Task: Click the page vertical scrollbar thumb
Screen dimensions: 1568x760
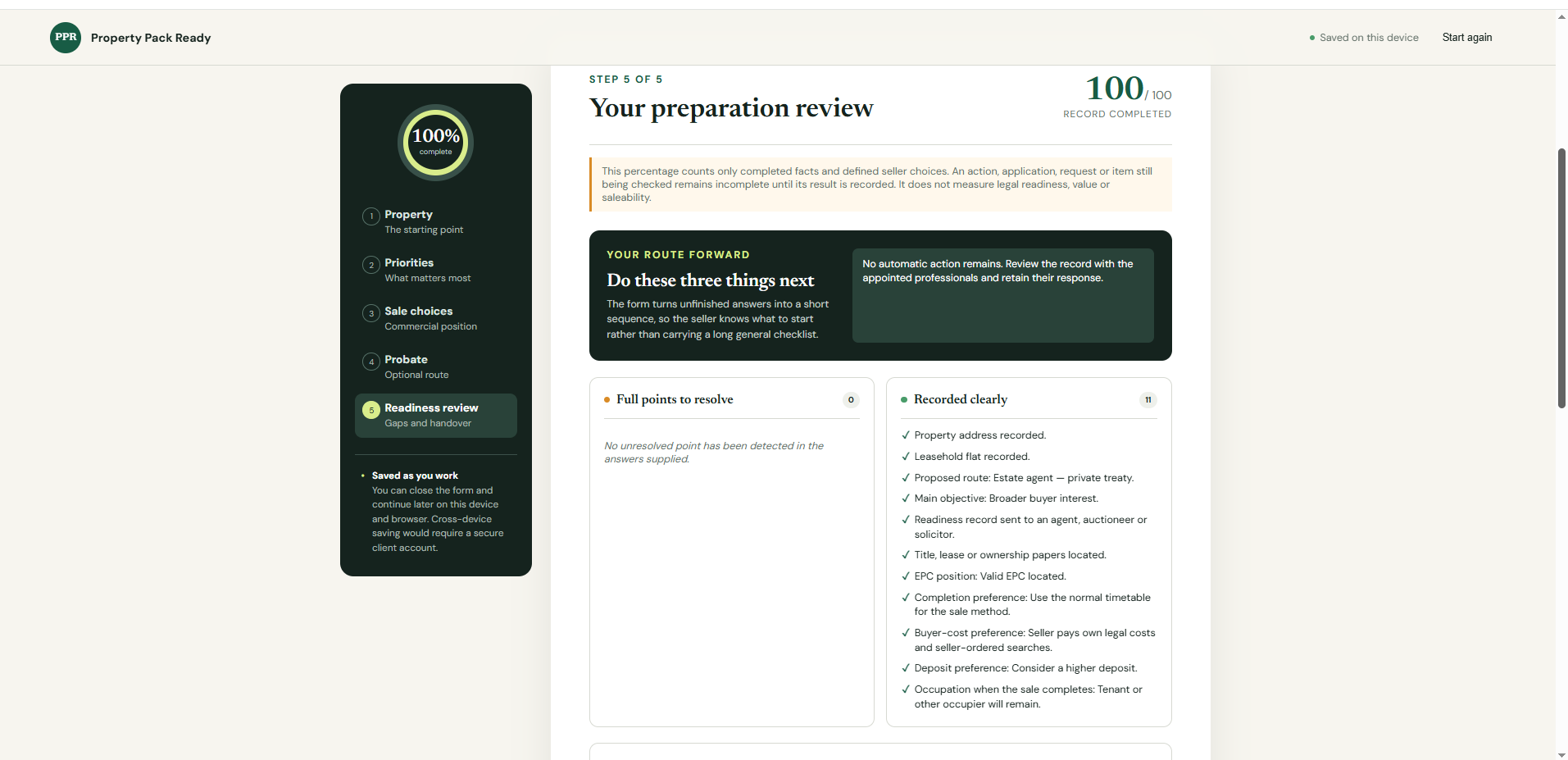Action: tap(1561, 278)
